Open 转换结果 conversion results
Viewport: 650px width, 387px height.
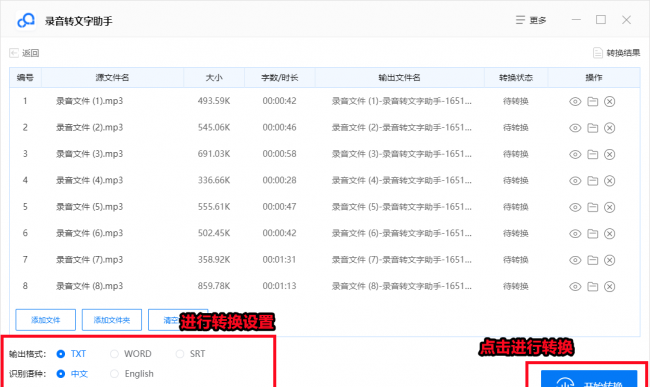pyautogui.click(x=616, y=53)
